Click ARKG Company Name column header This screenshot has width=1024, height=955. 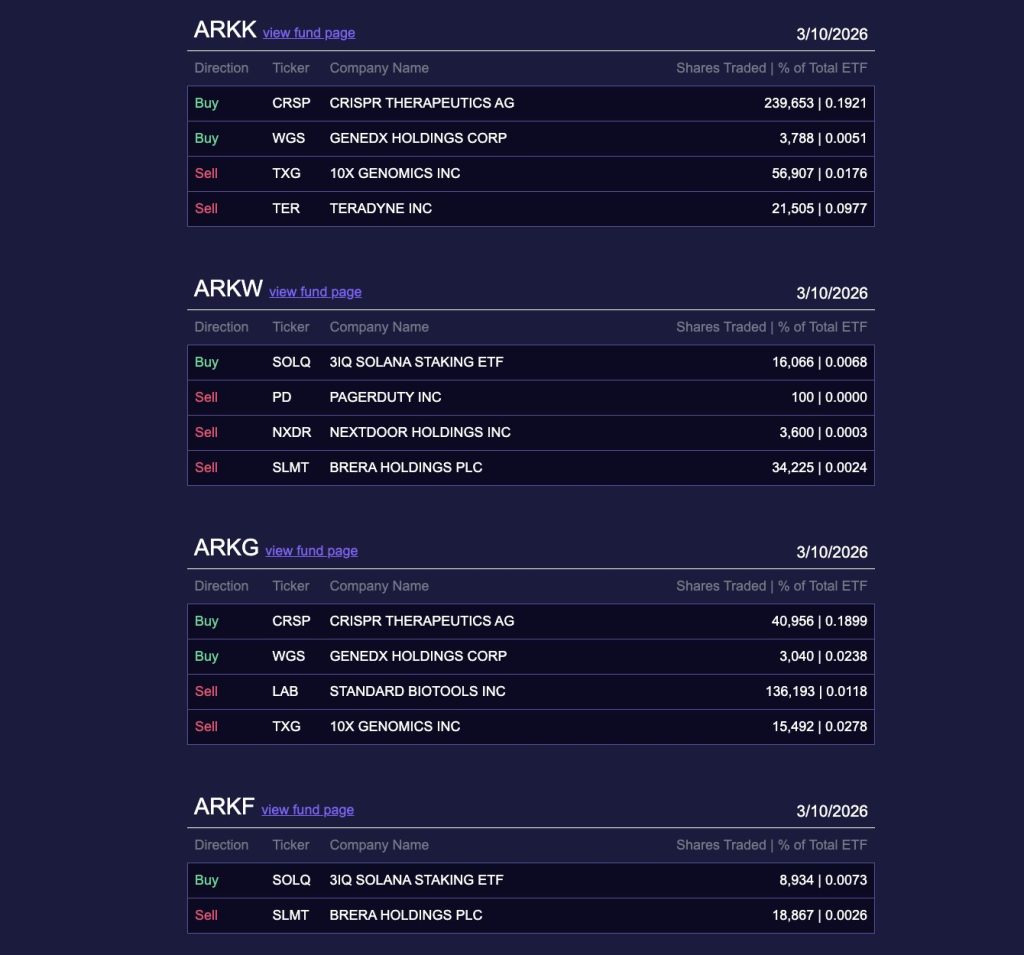[x=379, y=586]
